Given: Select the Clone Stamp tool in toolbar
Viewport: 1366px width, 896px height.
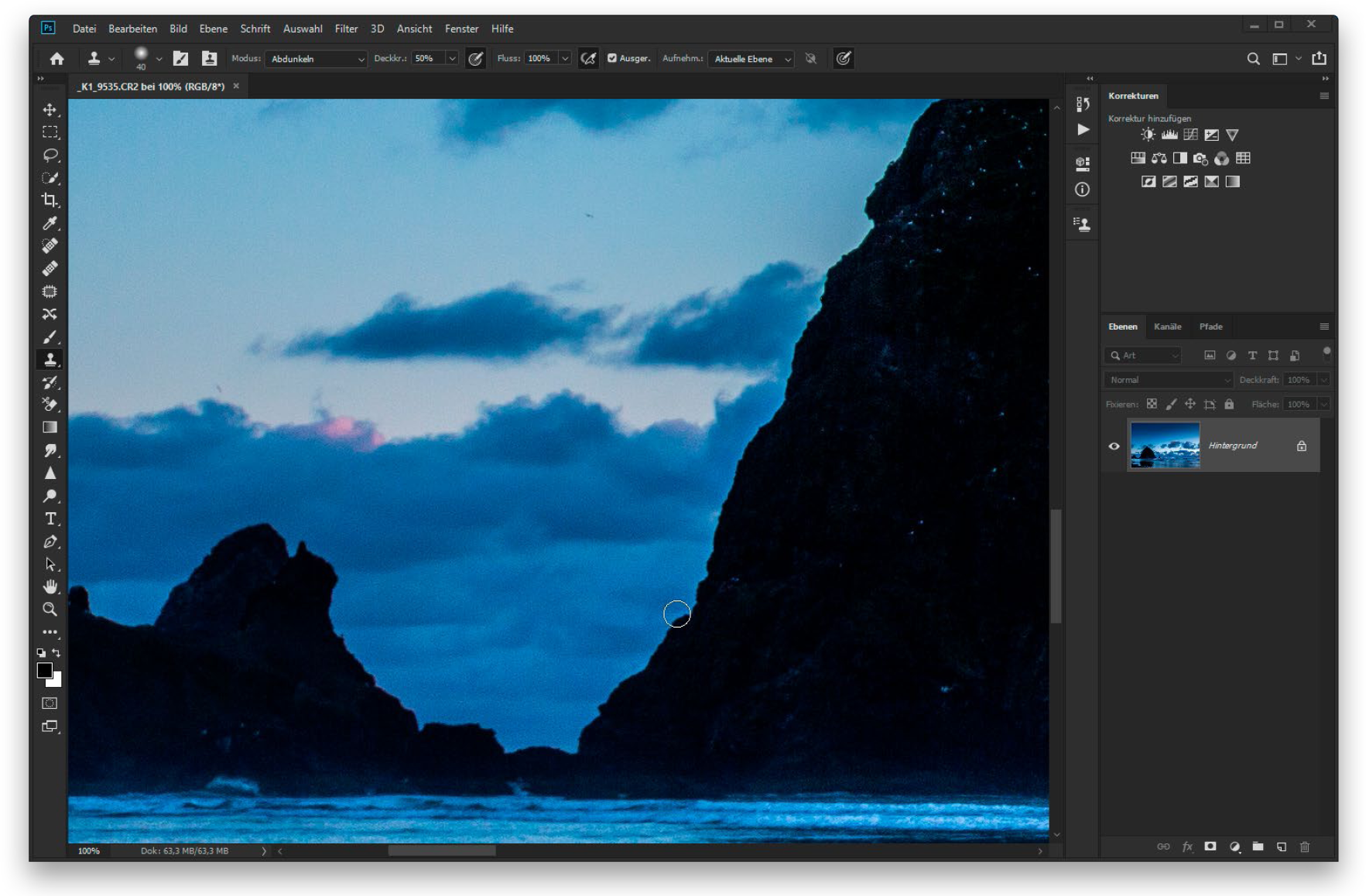Looking at the screenshot, I should [x=50, y=359].
